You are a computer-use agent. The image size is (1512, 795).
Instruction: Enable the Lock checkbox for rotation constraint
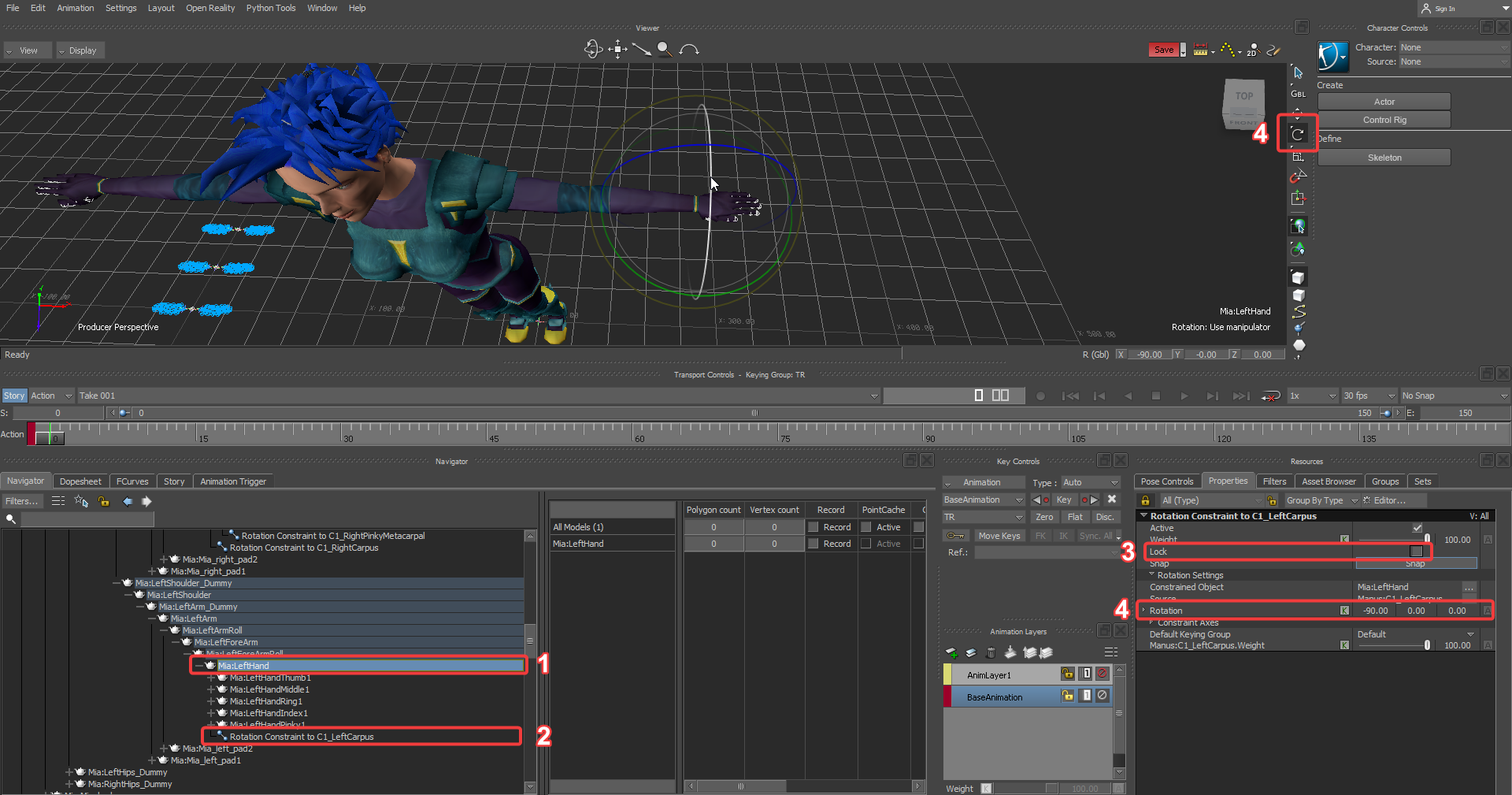pyautogui.click(x=1416, y=552)
